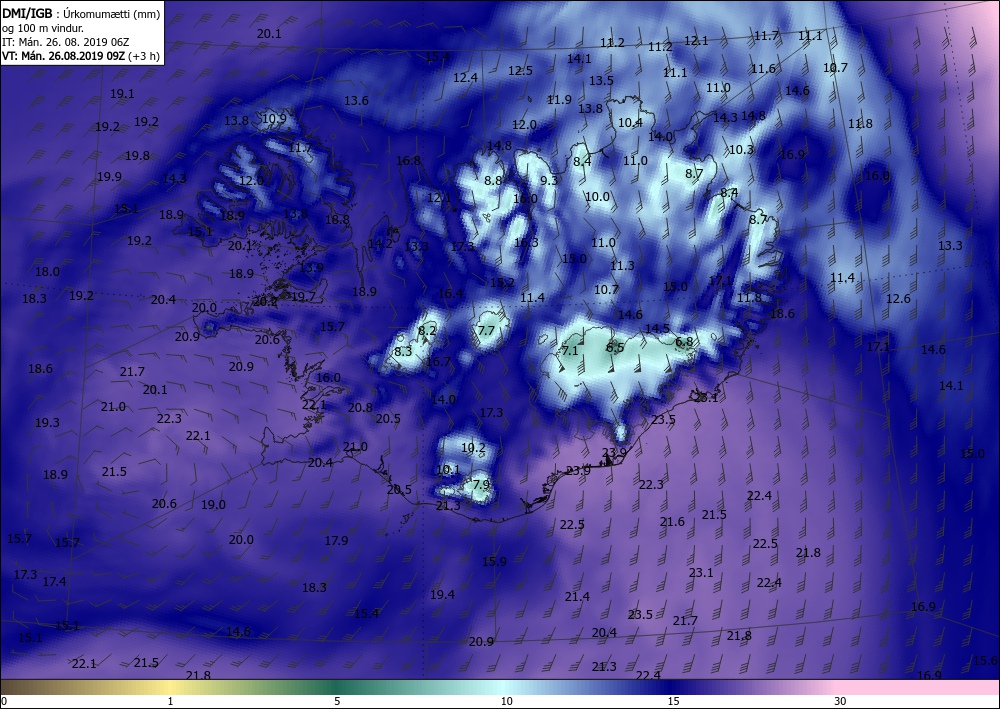Screen dimensions: 1000x709
Task: Click the map value '10.4'
Action: click(630, 122)
